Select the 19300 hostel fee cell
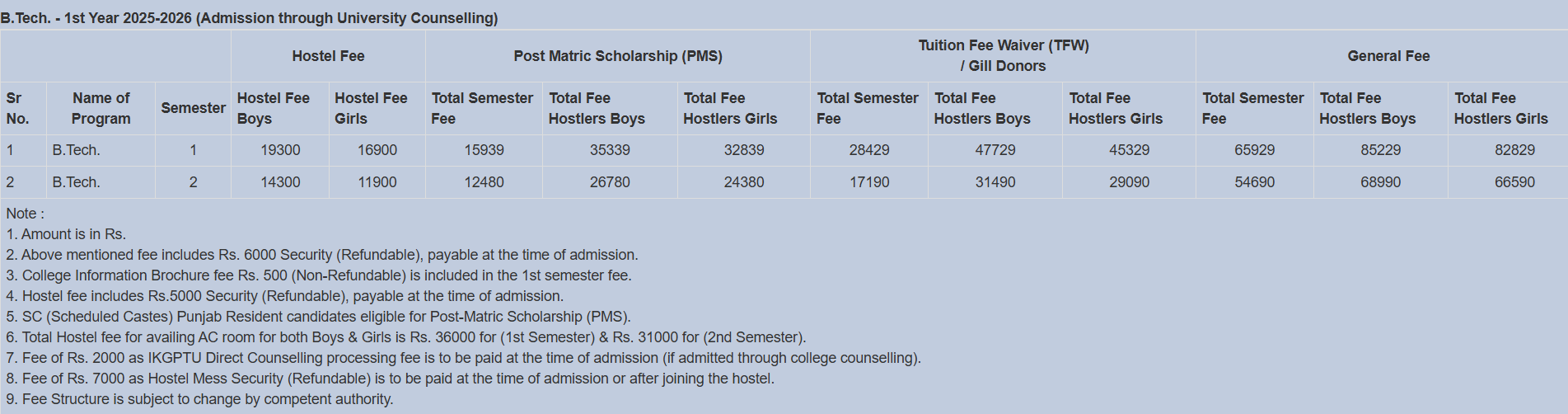 point(280,150)
